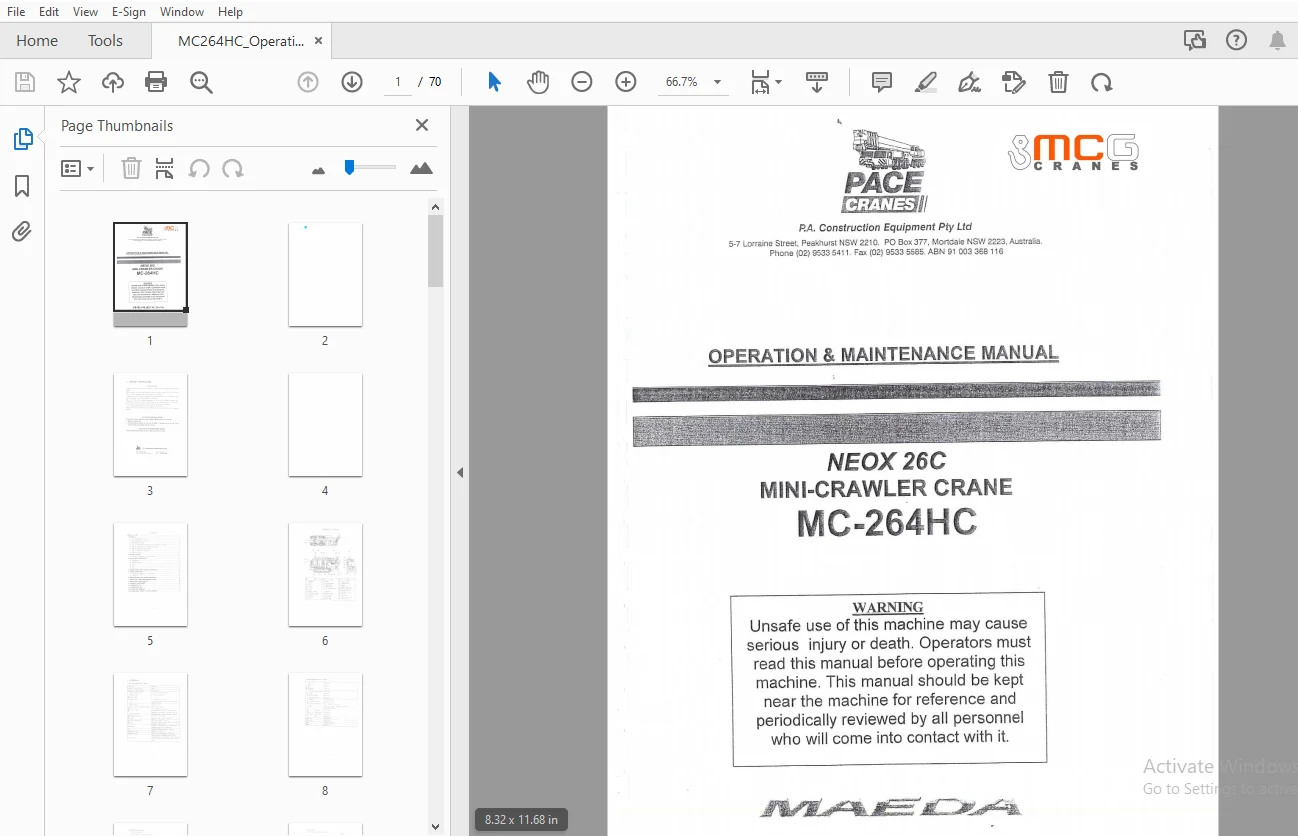Image resolution: width=1298 pixels, height=836 pixels.
Task: Open the E-Sign menu
Action: click(128, 12)
